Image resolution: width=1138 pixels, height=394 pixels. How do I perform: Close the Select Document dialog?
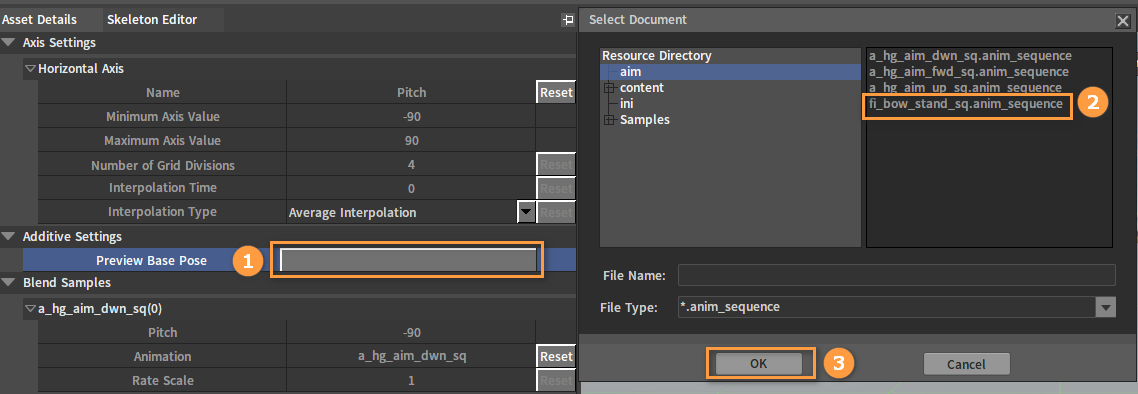(x=1122, y=20)
